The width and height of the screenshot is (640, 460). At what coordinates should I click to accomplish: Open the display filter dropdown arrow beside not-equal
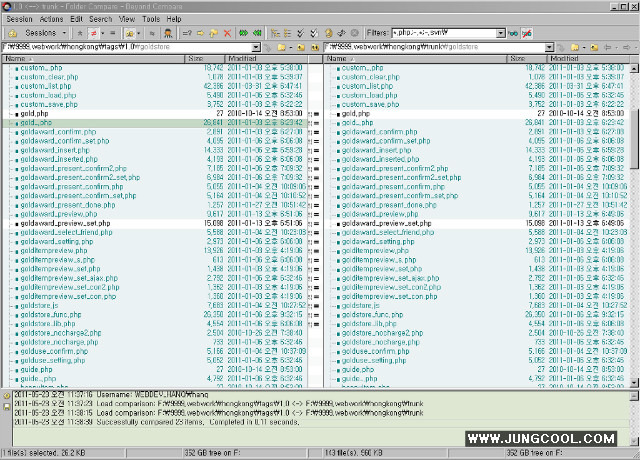(x=102, y=33)
